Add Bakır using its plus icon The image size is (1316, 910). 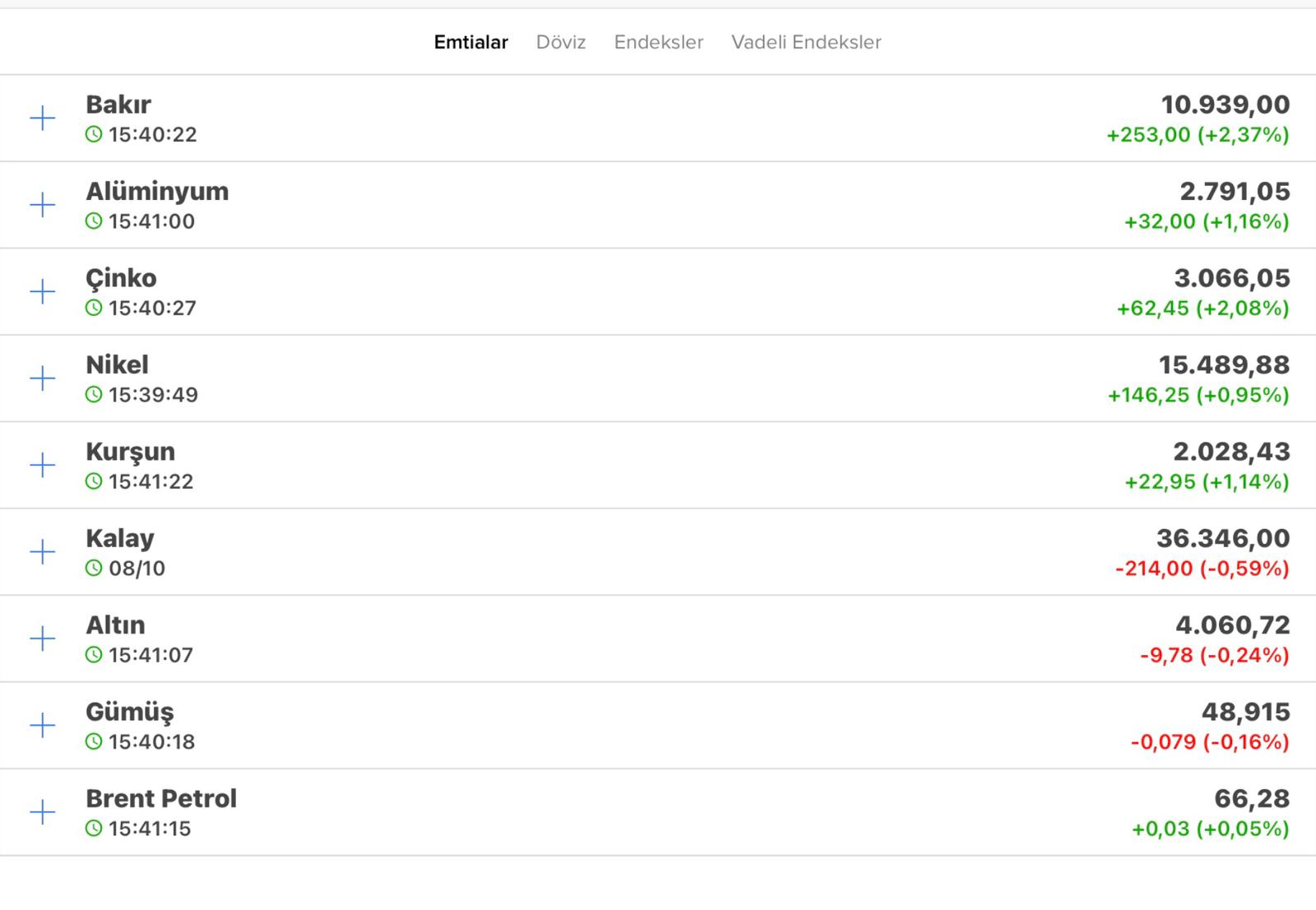tap(42, 118)
